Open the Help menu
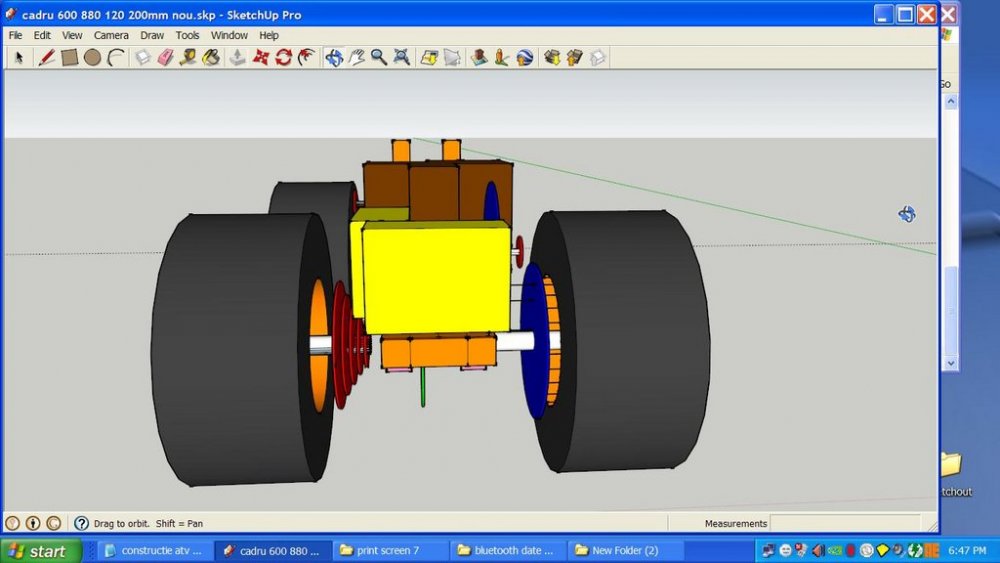 pyautogui.click(x=268, y=35)
